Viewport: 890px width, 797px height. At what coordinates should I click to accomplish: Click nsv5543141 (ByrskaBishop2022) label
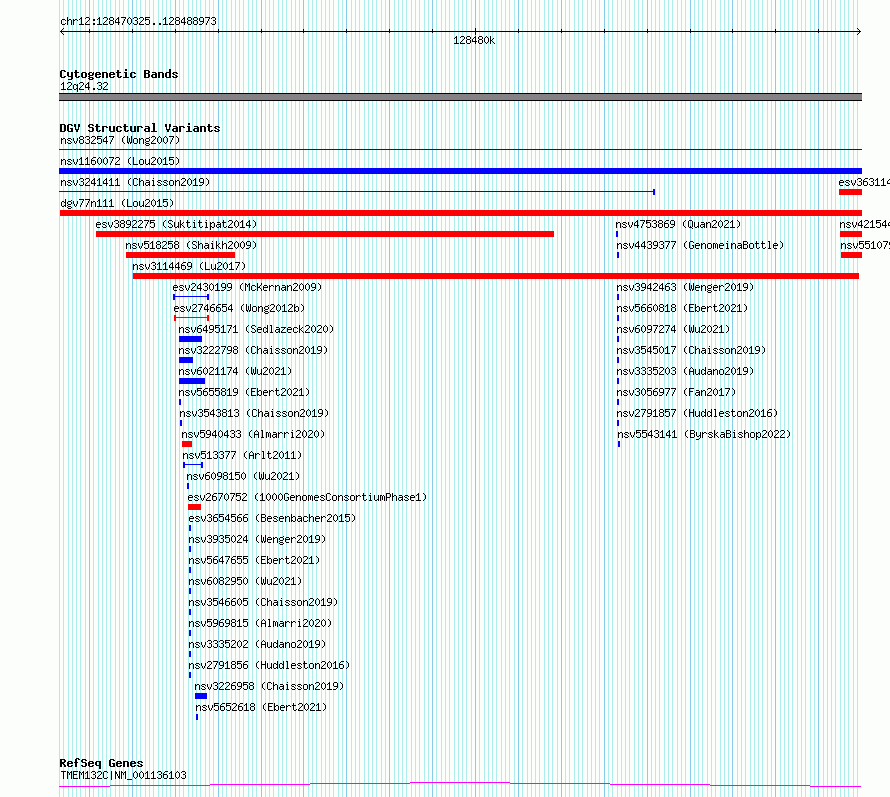tap(704, 434)
